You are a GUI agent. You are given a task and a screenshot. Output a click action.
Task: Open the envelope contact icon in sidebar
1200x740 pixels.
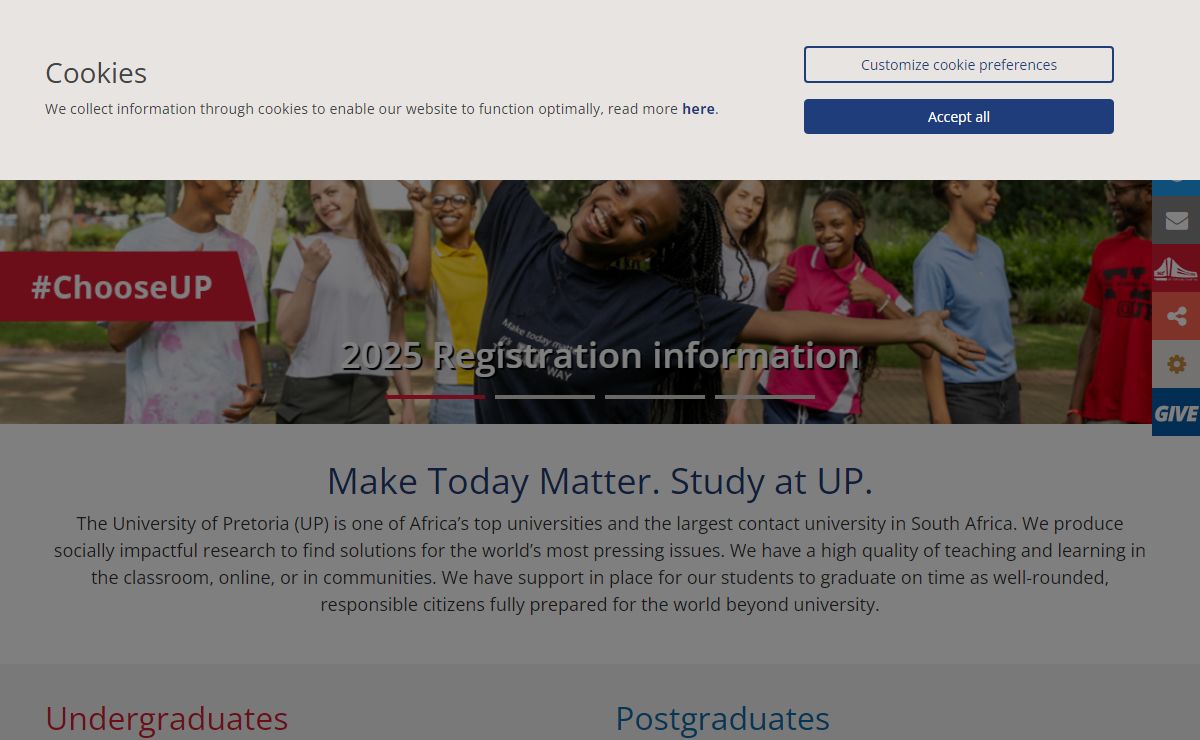(x=1176, y=220)
